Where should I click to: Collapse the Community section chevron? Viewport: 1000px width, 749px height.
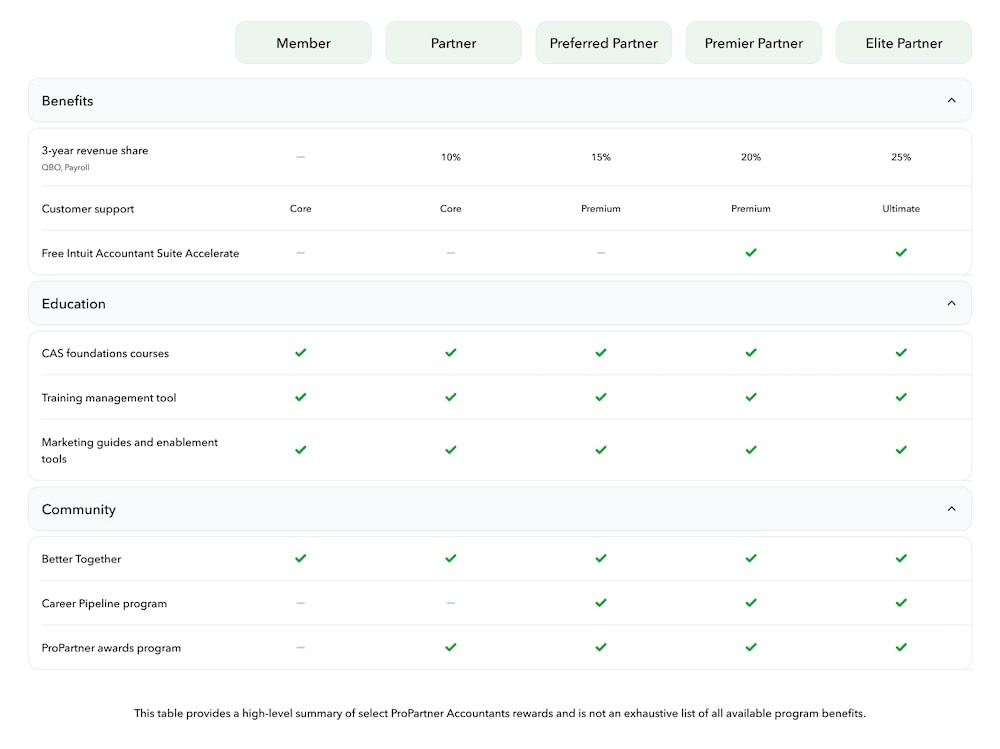[x=951, y=508]
